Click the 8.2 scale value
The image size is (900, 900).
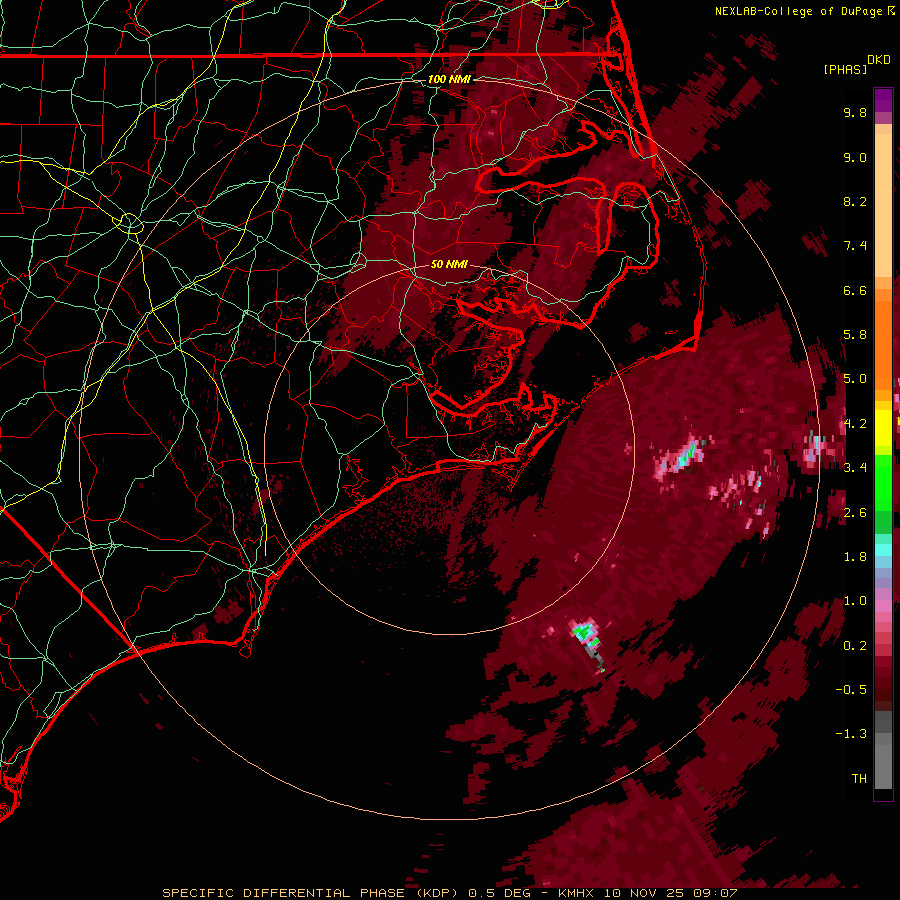point(855,201)
